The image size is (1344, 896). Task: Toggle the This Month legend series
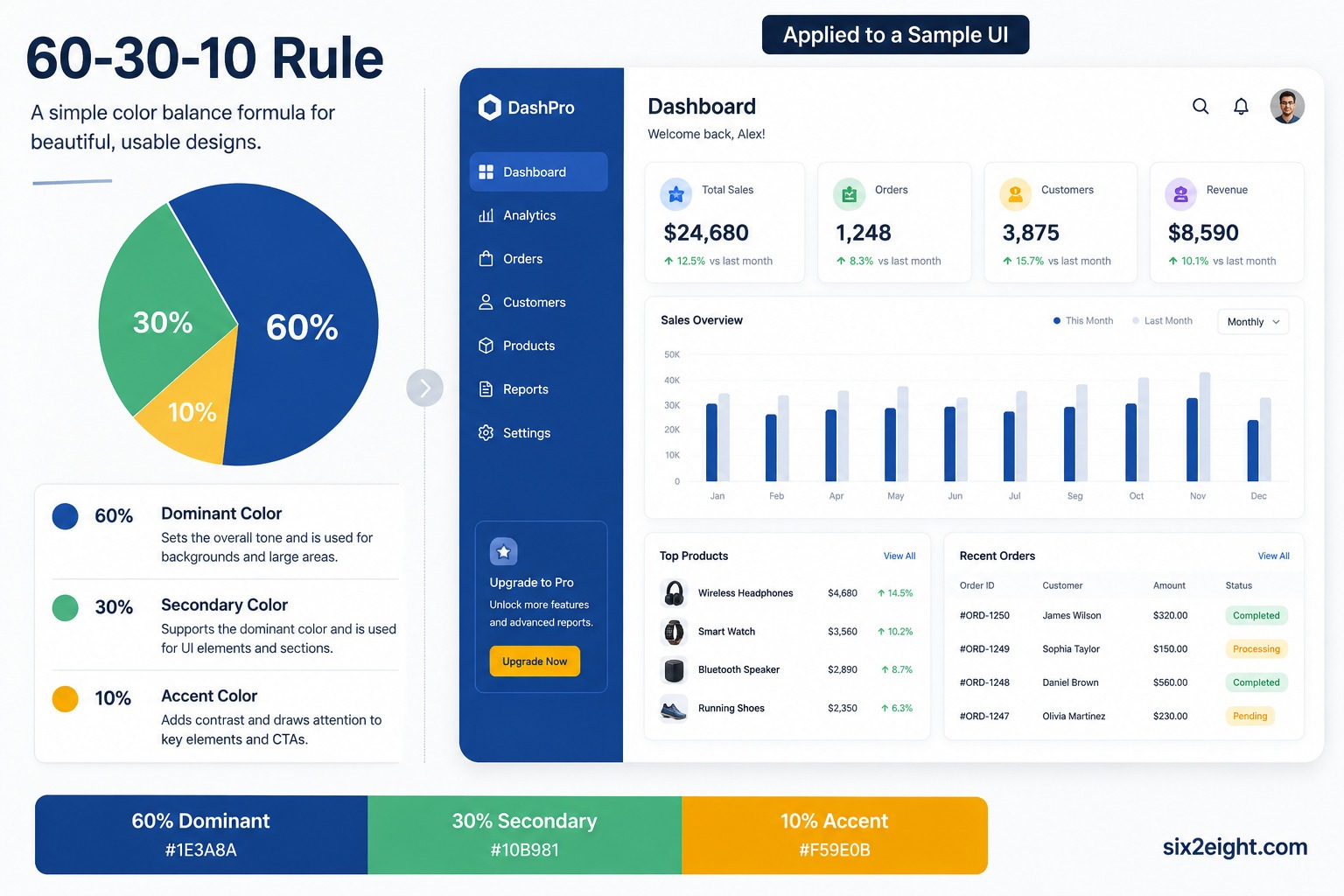[x=1083, y=321]
